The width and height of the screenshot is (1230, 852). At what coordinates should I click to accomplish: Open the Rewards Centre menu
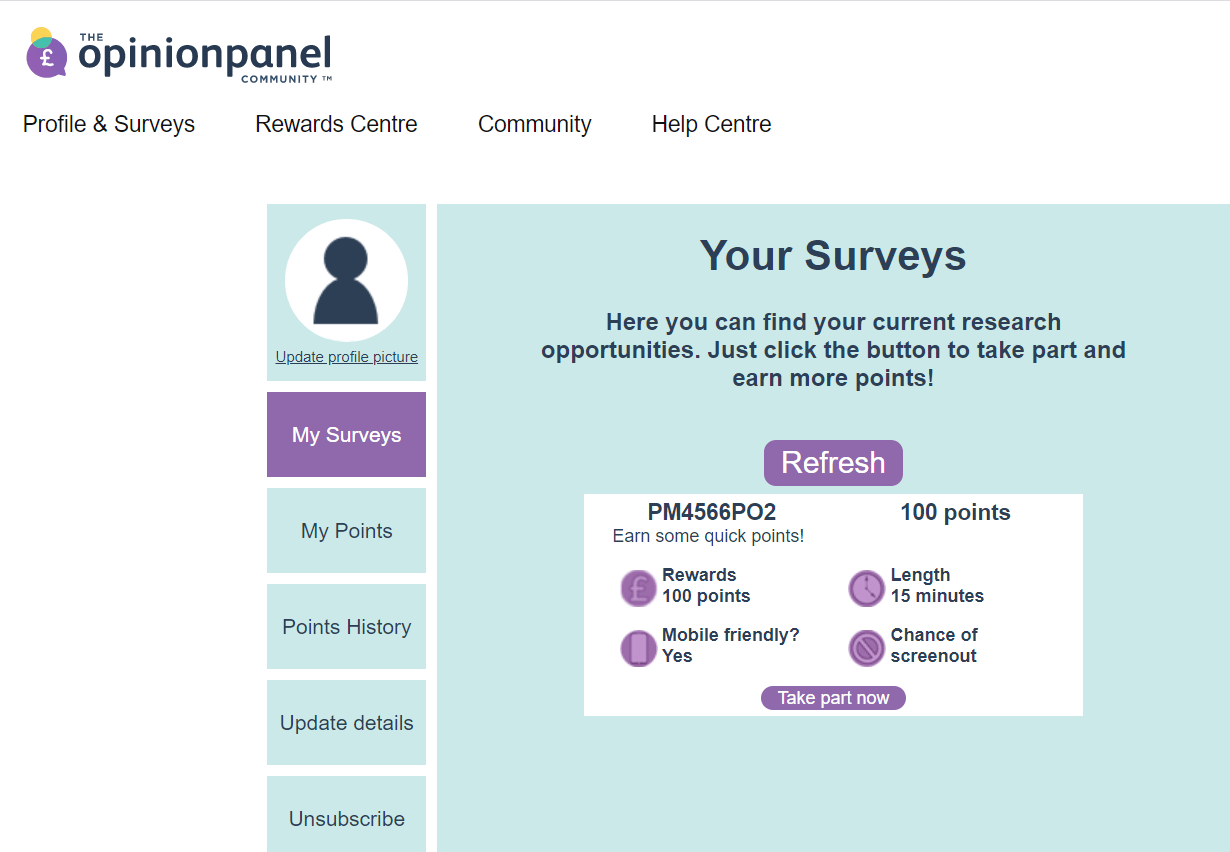[x=336, y=124]
